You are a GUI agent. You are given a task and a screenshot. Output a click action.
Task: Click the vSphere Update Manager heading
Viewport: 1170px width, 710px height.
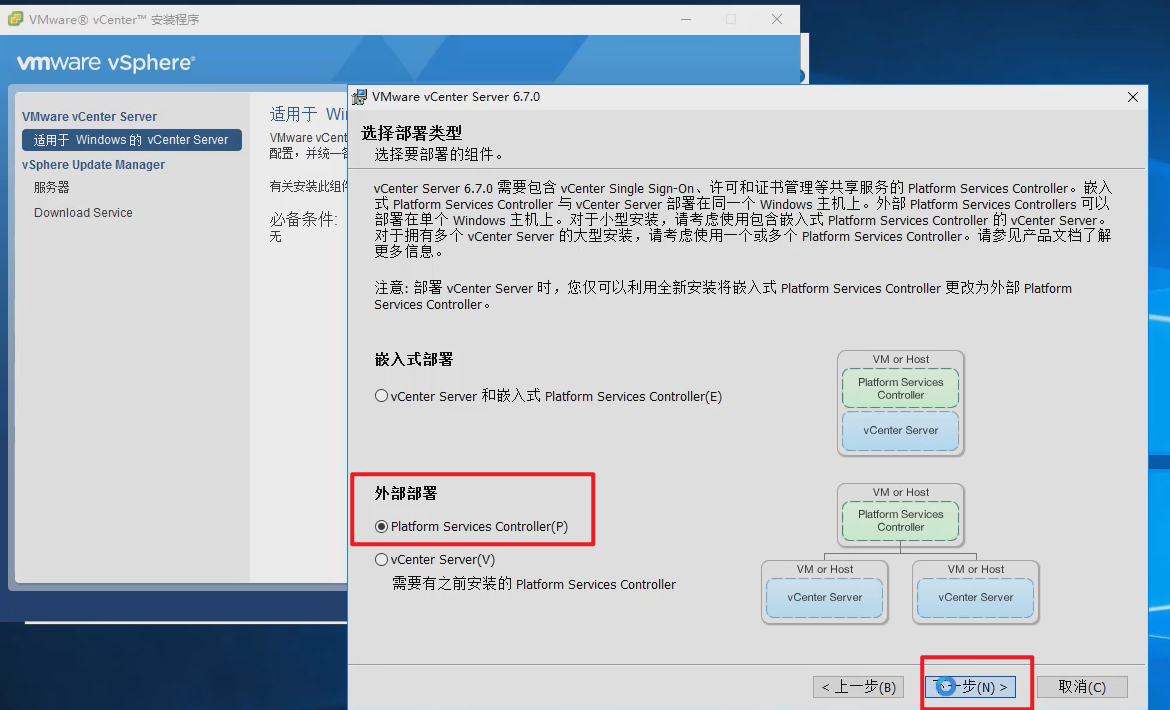pos(93,165)
